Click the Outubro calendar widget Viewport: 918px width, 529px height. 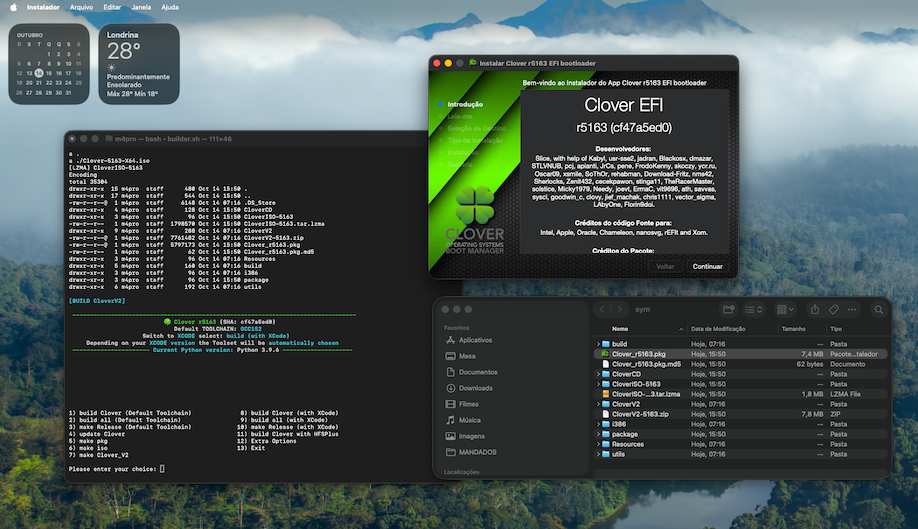(49, 64)
